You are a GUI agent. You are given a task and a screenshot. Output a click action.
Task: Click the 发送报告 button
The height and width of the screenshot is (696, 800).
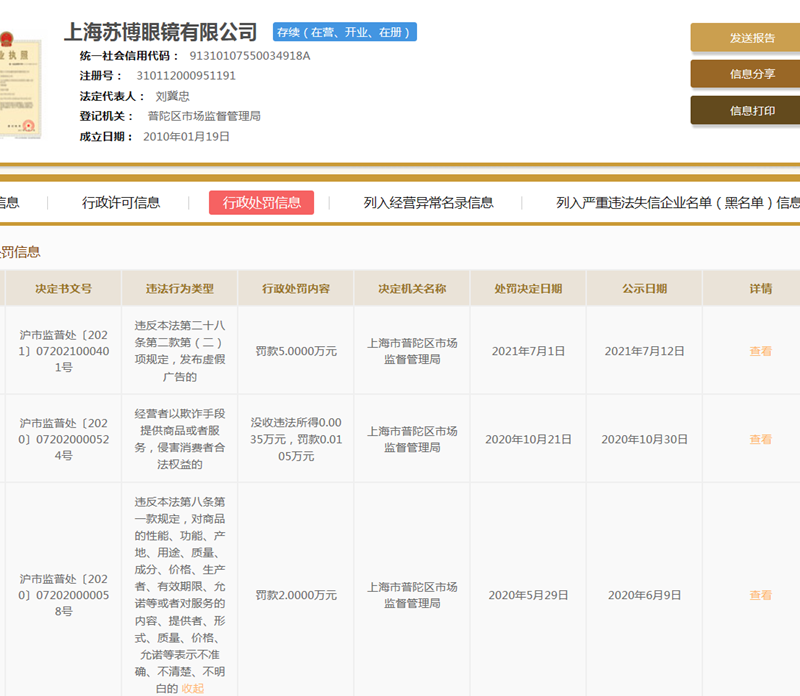click(745, 38)
